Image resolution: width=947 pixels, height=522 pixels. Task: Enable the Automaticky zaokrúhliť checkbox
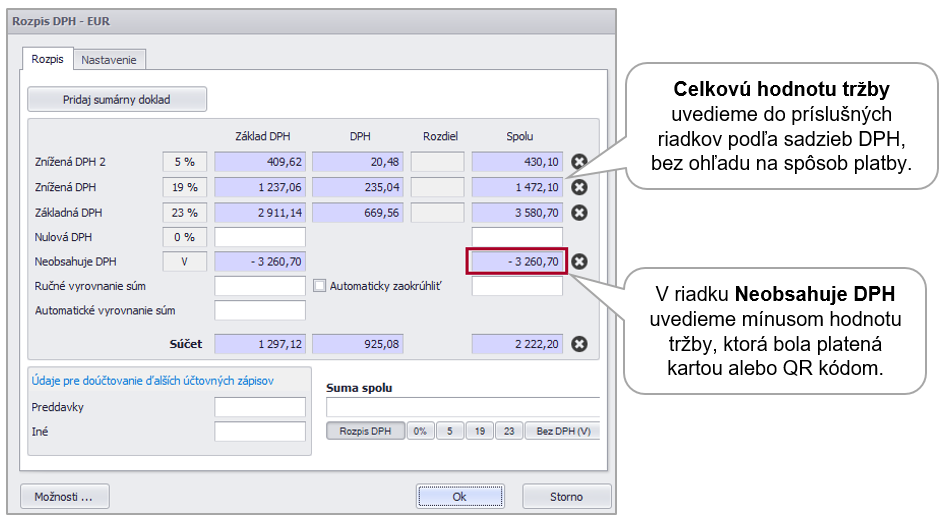pos(320,286)
